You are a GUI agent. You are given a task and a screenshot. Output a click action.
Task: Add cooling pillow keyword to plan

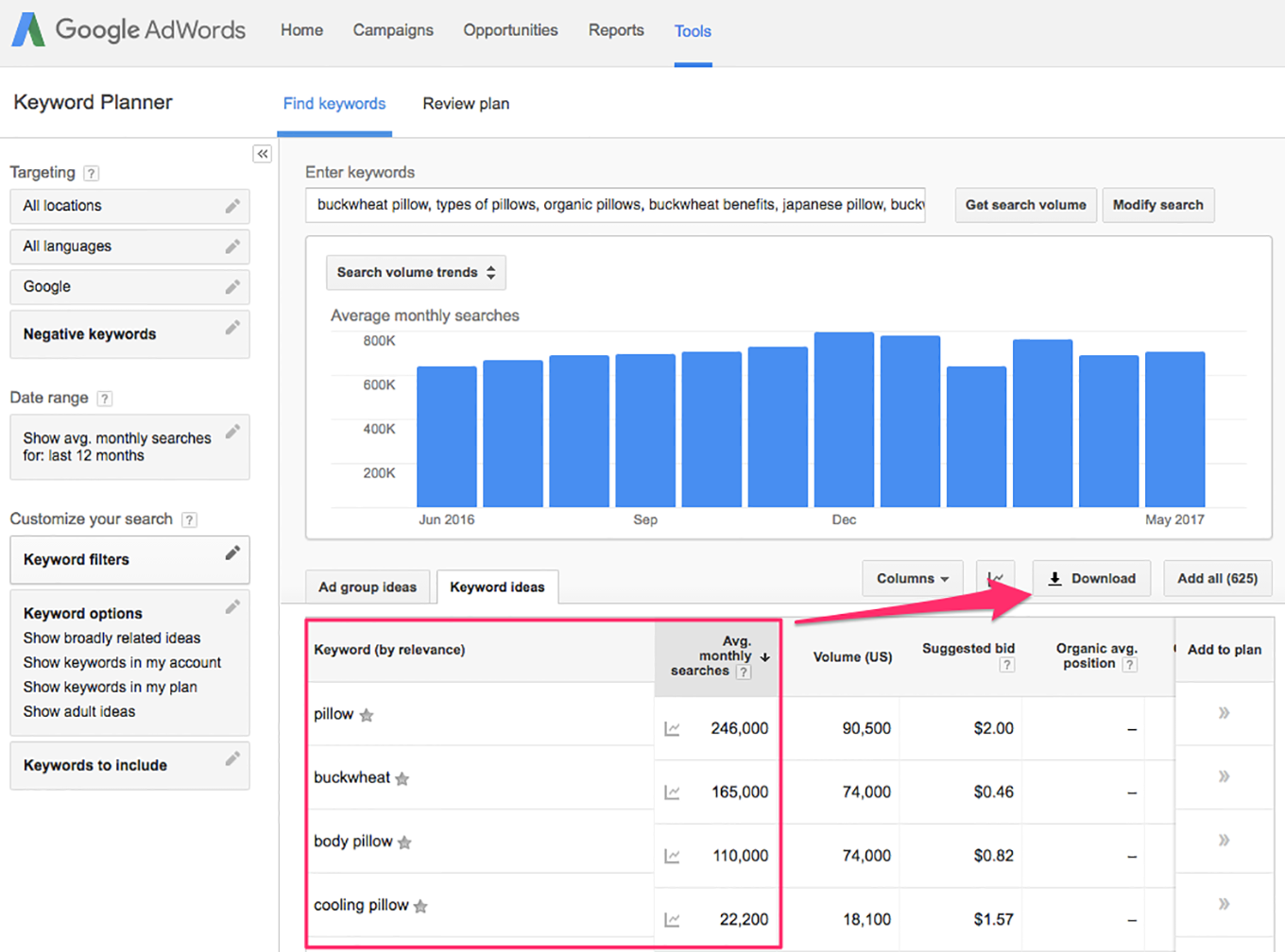(1224, 904)
